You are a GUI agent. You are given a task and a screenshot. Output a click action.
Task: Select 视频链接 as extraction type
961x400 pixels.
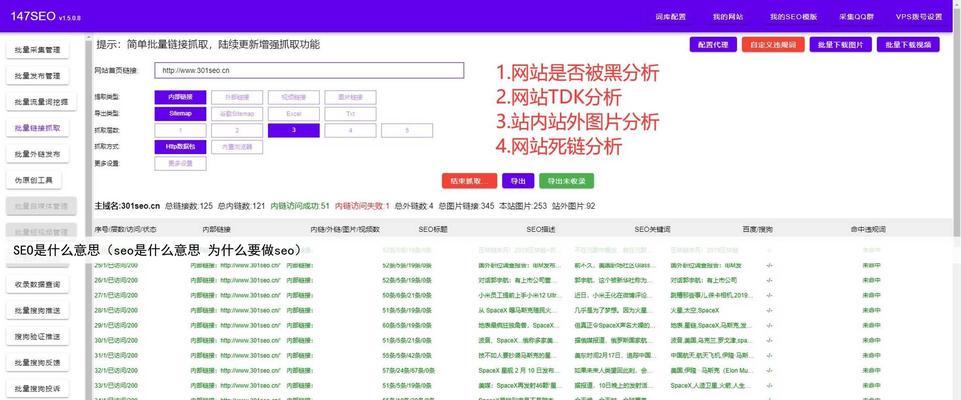(294, 97)
